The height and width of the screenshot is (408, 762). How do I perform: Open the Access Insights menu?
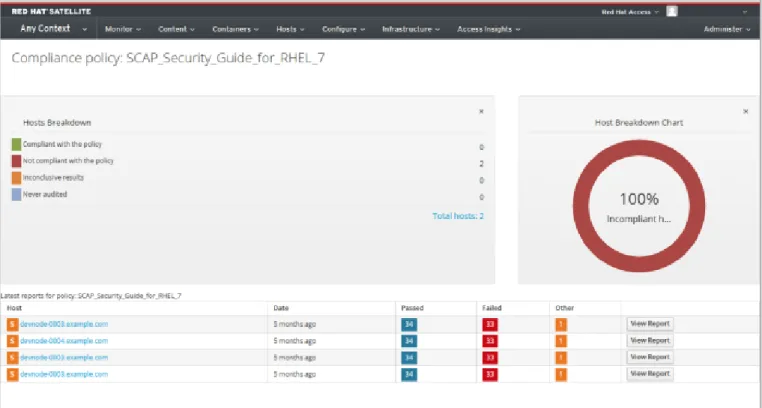pos(488,29)
